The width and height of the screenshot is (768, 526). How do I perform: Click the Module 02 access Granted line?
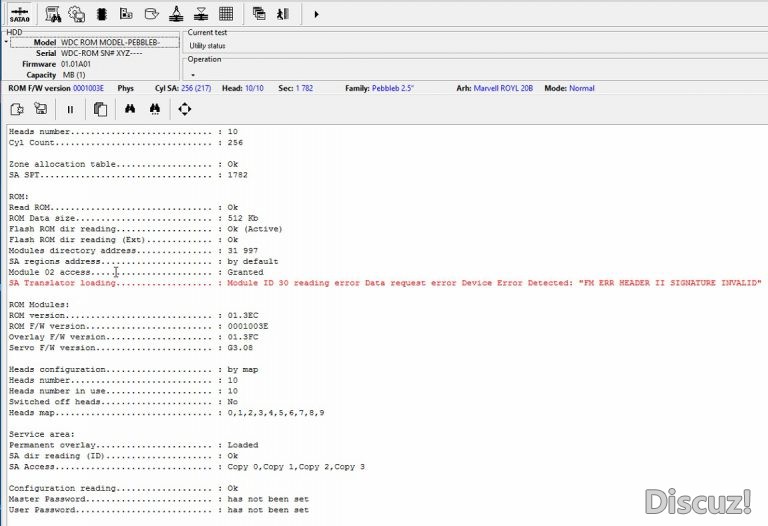tap(136, 272)
